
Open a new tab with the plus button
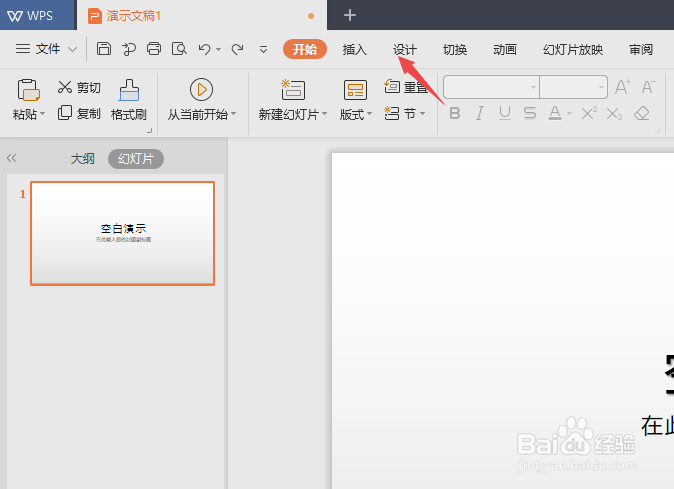pyautogui.click(x=350, y=15)
